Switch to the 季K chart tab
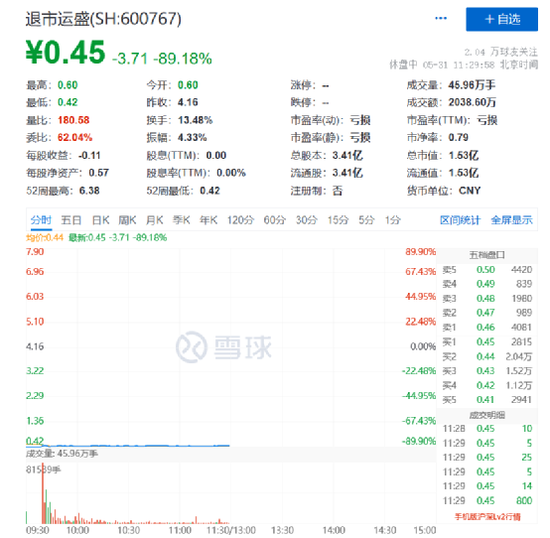 coord(181,220)
